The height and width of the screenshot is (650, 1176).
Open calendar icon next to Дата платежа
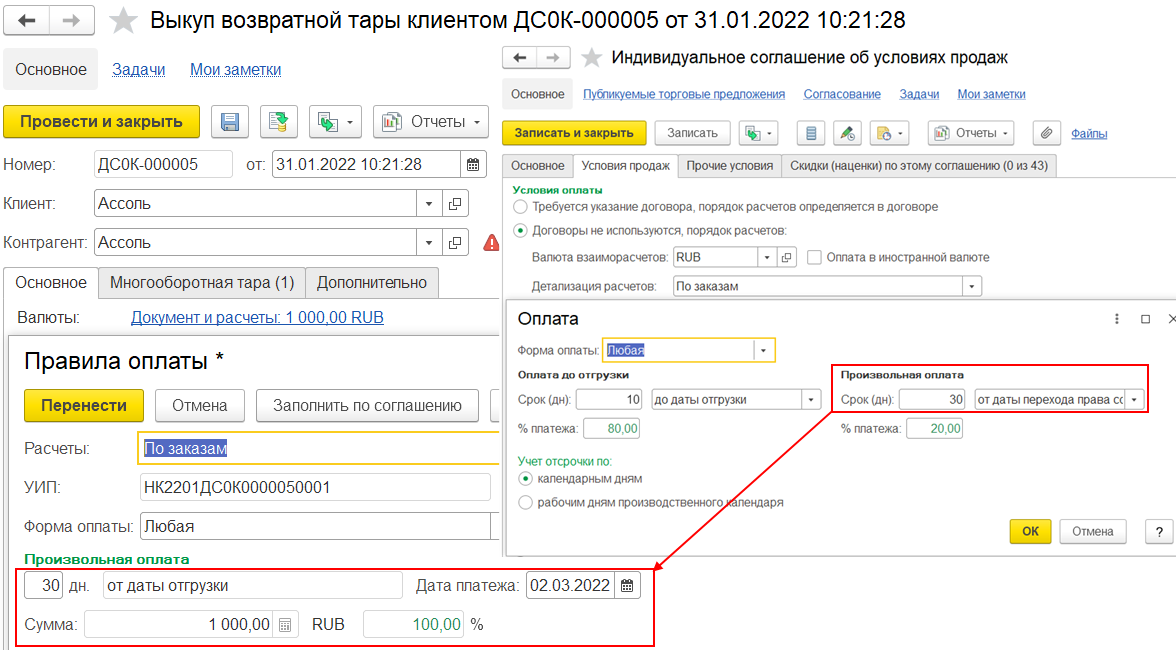(x=627, y=586)
